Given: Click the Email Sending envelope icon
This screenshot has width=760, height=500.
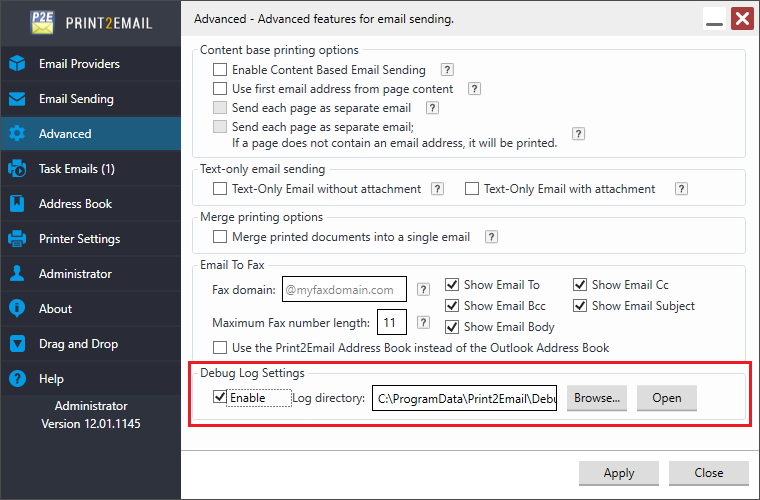Looking at the screenshot, I should (17, 99).
